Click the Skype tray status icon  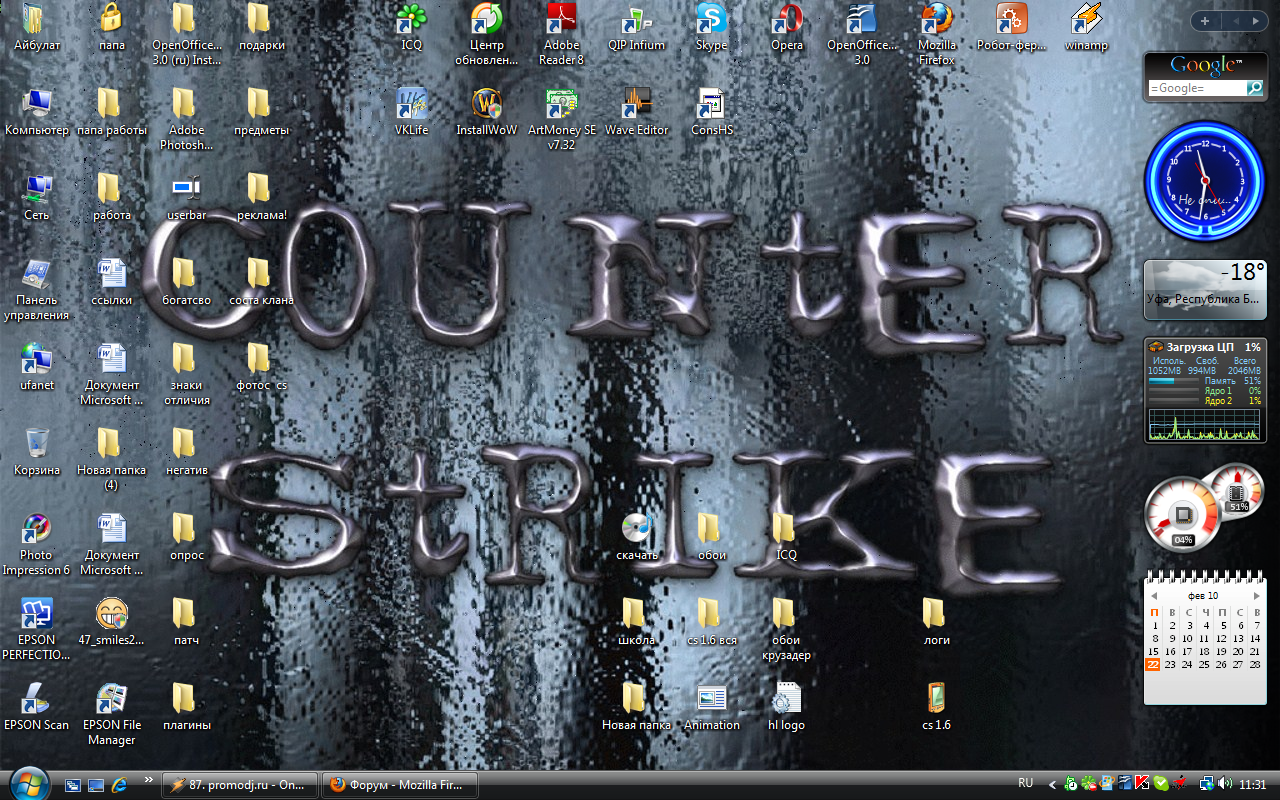1160,783
